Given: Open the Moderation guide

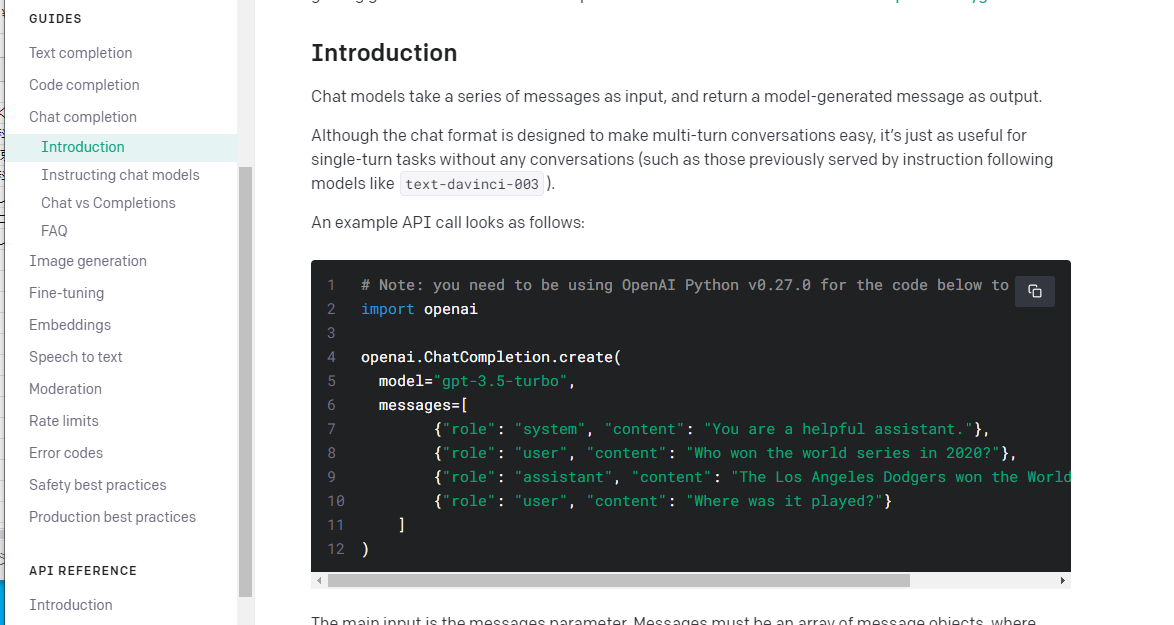Looking at the screenshot, I should pyautogui.click(x=65, y=389).
